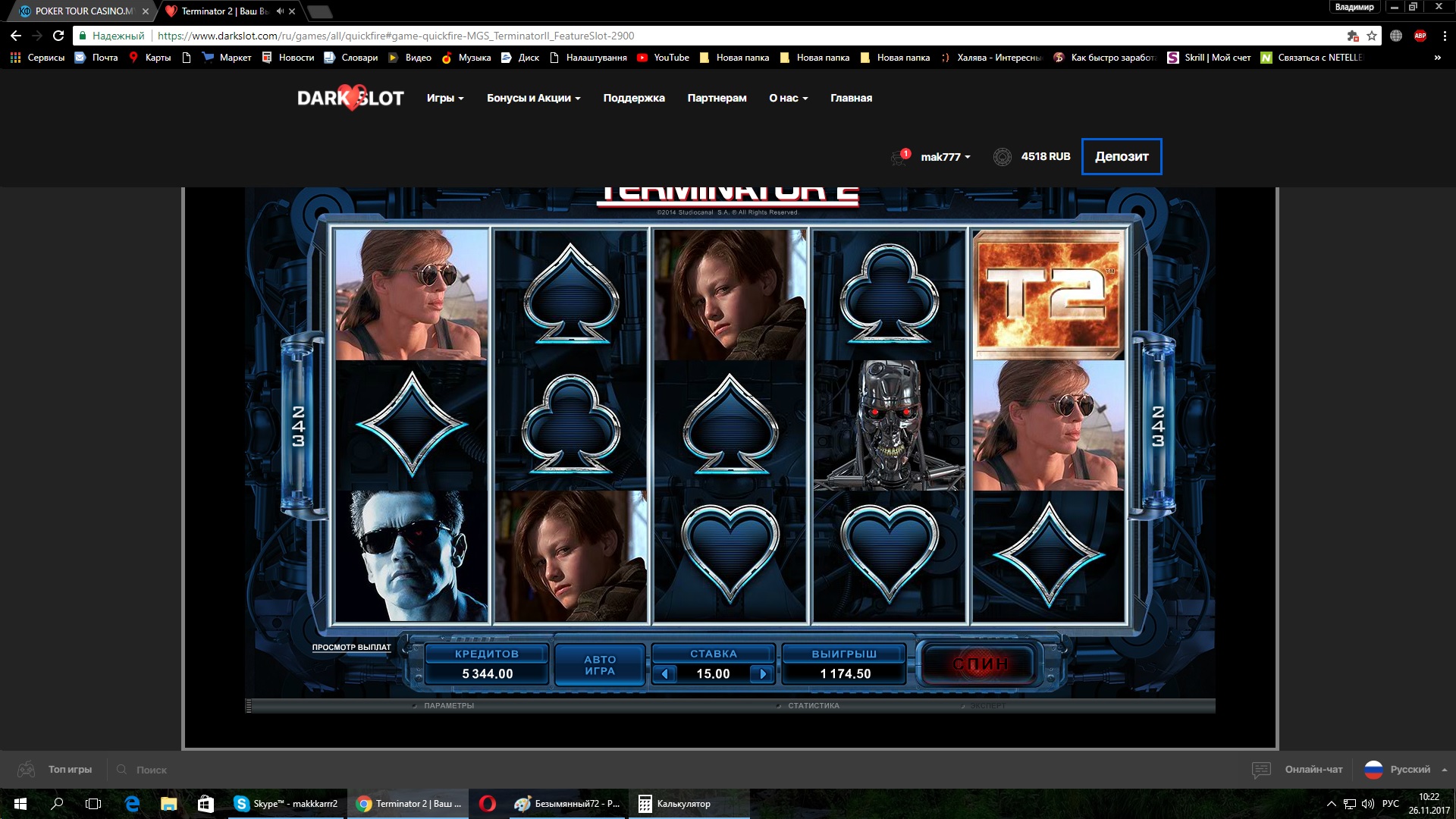Open the Онлайн-чат live chat
1456x819 pixels.
[1298, 770]
